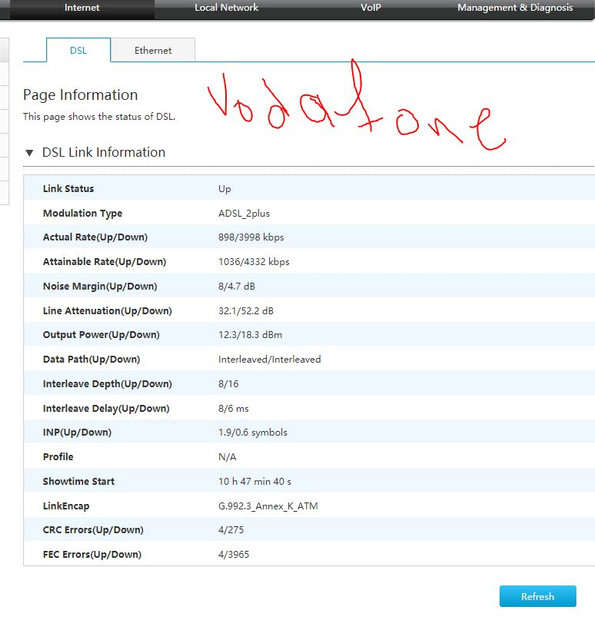The image size is (595, 640).
Task: Open Management & Diagnosis menu
Action: [x=515, y=8]
